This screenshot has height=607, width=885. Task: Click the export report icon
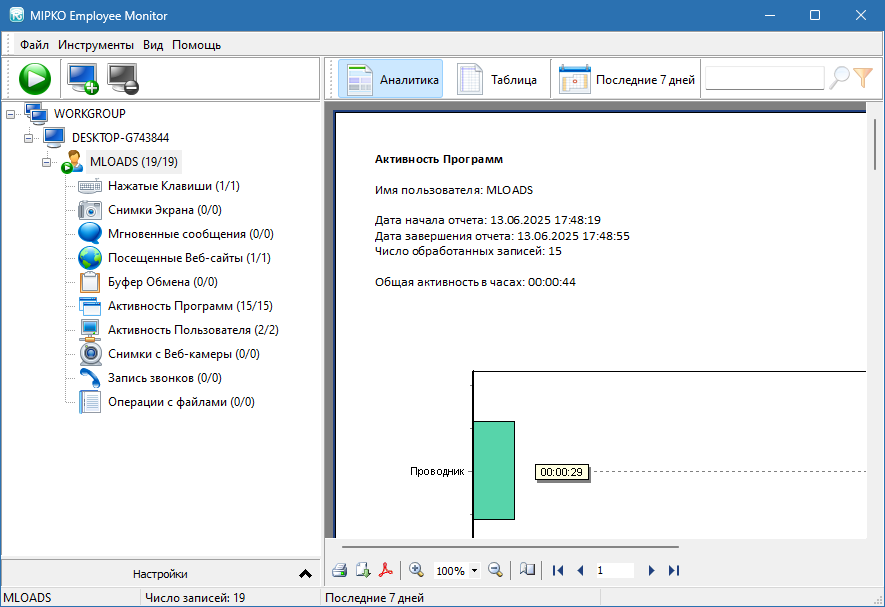pos(363,570)
